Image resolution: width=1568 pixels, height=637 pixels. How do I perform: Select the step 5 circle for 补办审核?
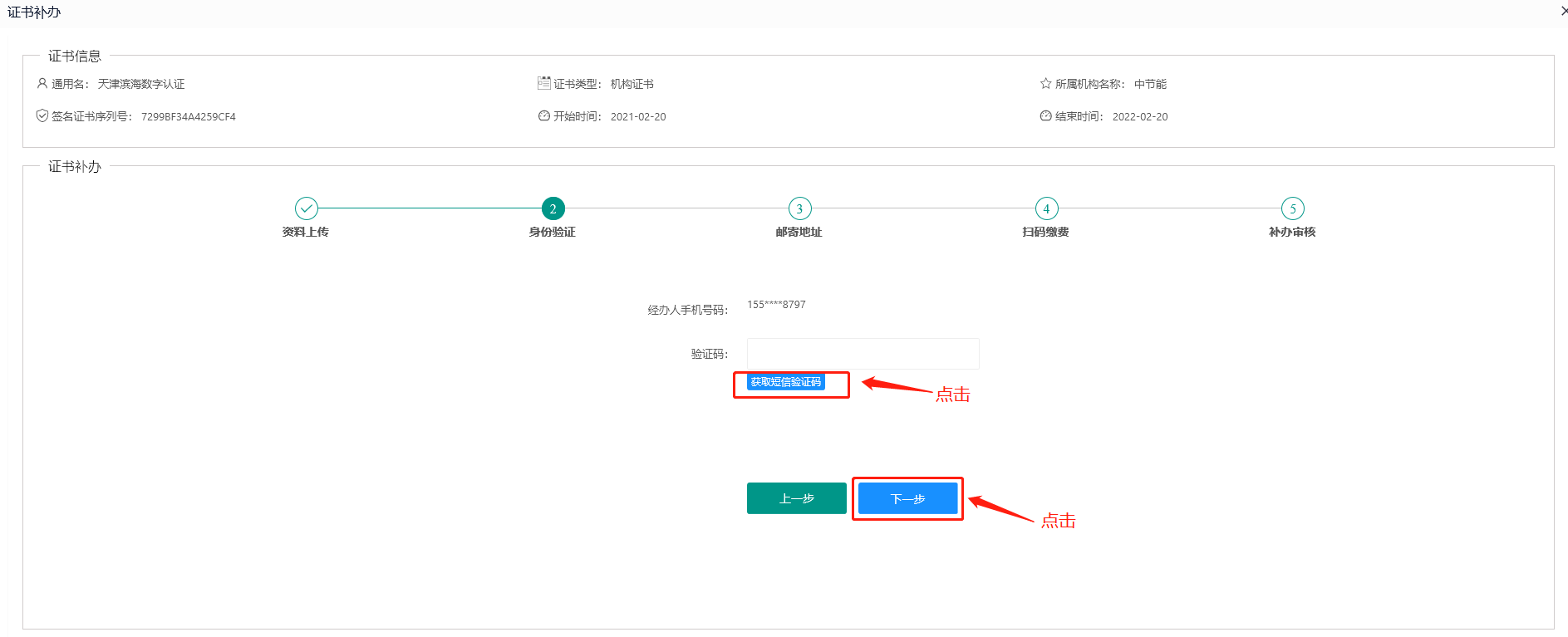(x=1292, y=208)
